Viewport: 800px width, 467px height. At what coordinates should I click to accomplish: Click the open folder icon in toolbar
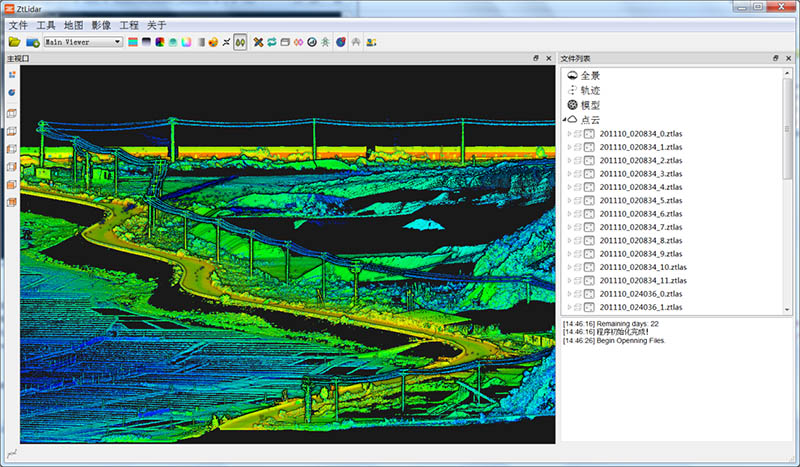[14, 42]
